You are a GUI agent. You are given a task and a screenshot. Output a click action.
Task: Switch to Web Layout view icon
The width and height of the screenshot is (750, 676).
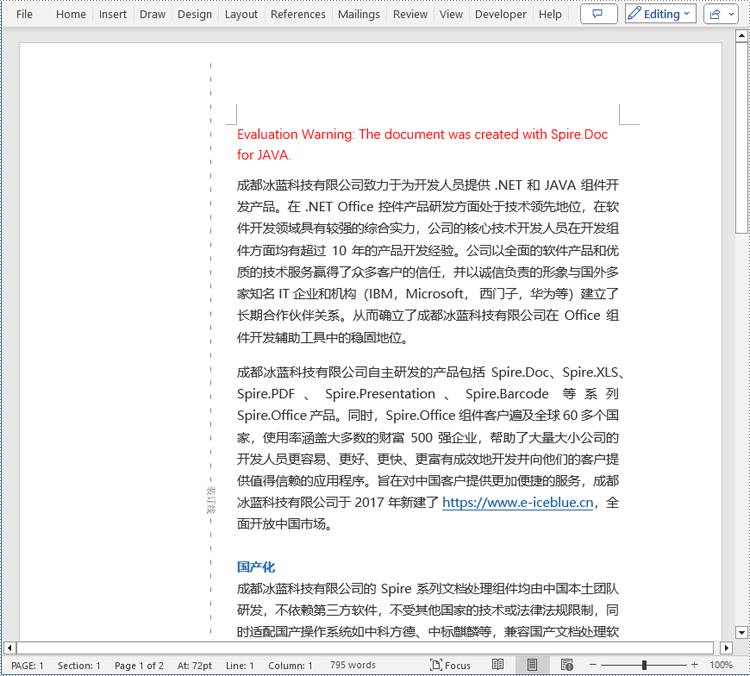point(567,665)
